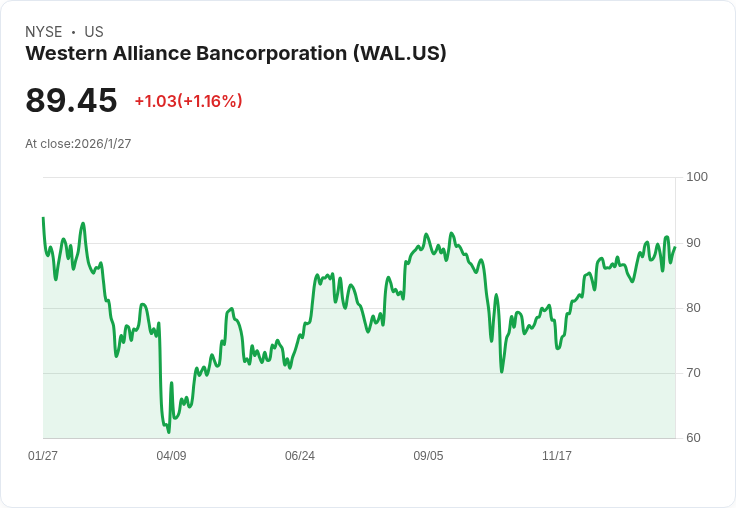The width and height of the screenshot is (736, 508).
Task: Click the 01/27 x-axis date label
Action: pyautogui.click(x=43, y=455)
